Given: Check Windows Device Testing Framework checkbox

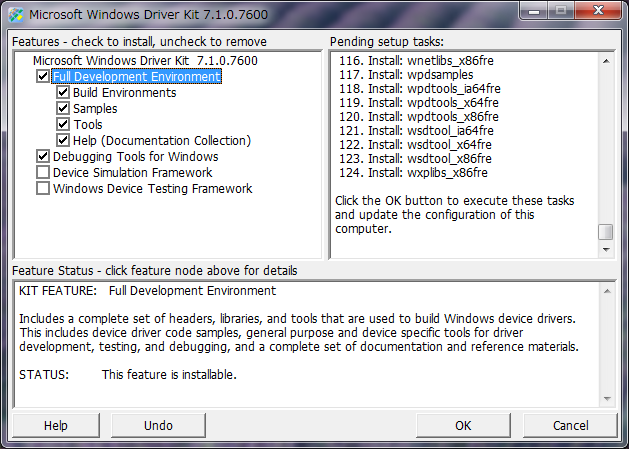Looking at the screenshot, I should point(43,189).
